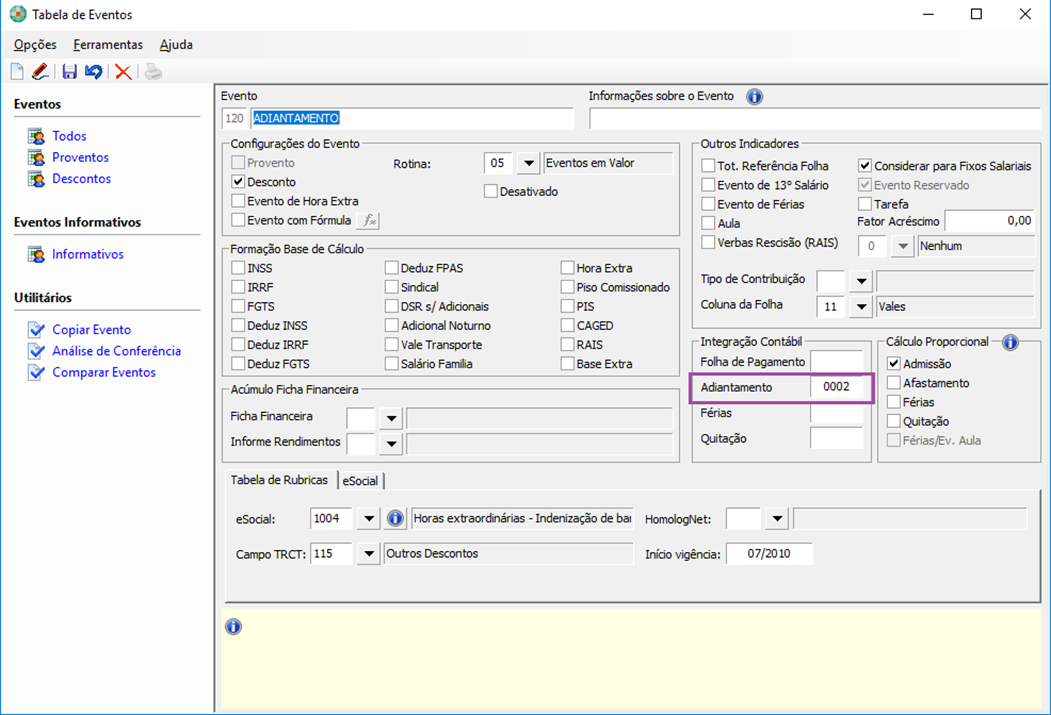Screen dimensions: 1051x715
Task: Click the checkmark icon beside Copiar Evento
Action: pyautogui.click(x=36, y=330)
